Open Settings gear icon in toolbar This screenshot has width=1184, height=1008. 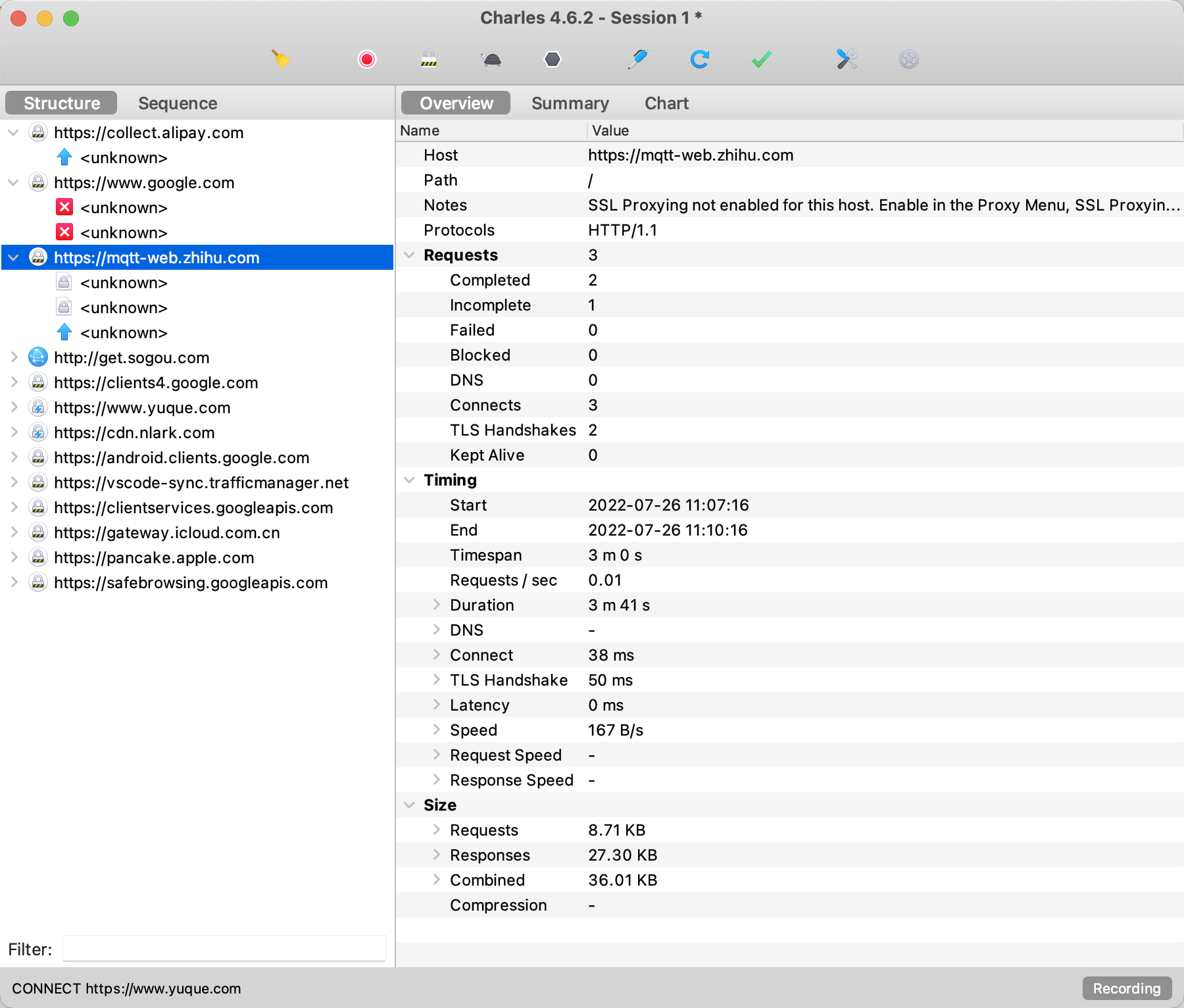tap(908, 60)
